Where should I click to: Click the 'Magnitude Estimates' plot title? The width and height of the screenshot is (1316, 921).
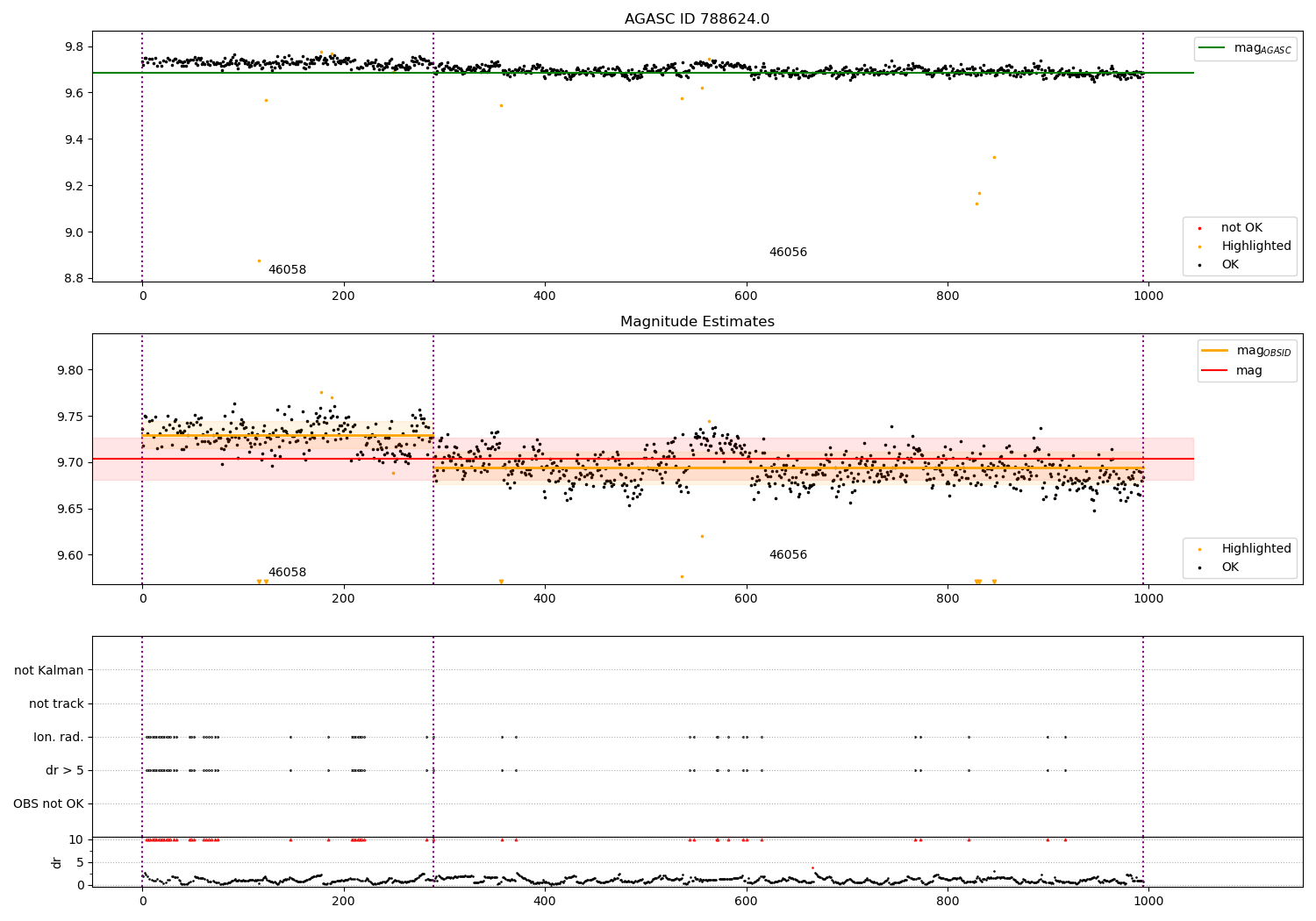pos(697,322)
